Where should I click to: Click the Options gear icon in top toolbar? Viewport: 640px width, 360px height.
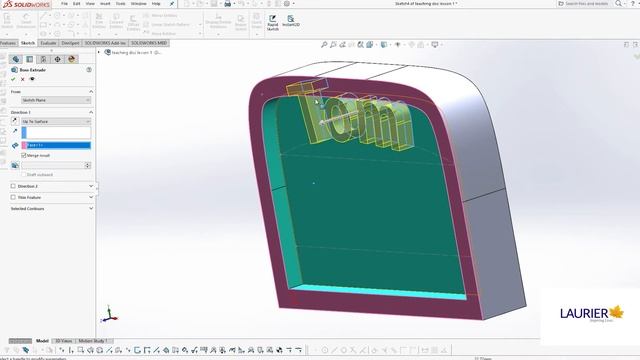point(287,4)
